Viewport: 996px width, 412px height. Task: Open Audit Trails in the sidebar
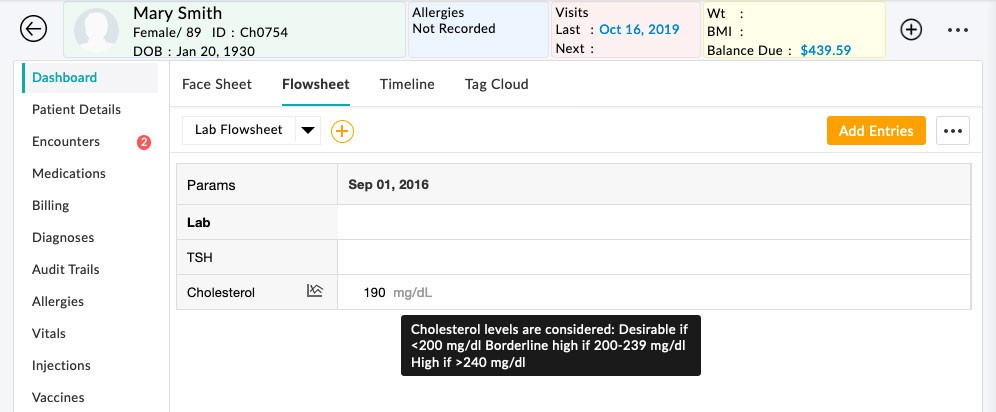click(x=65, y=269)
